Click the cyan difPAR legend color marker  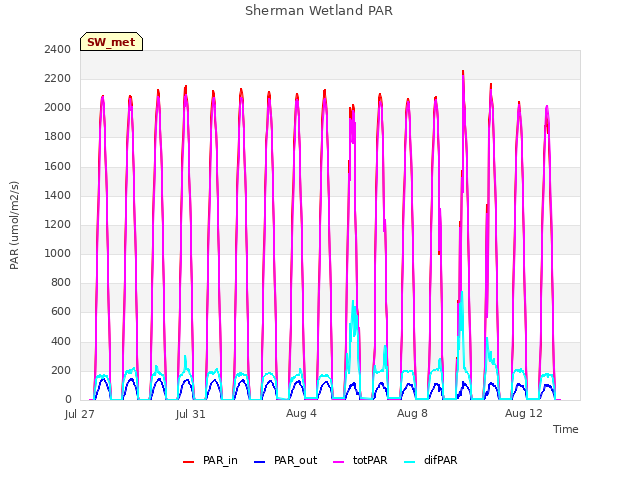tap(409, 462)
